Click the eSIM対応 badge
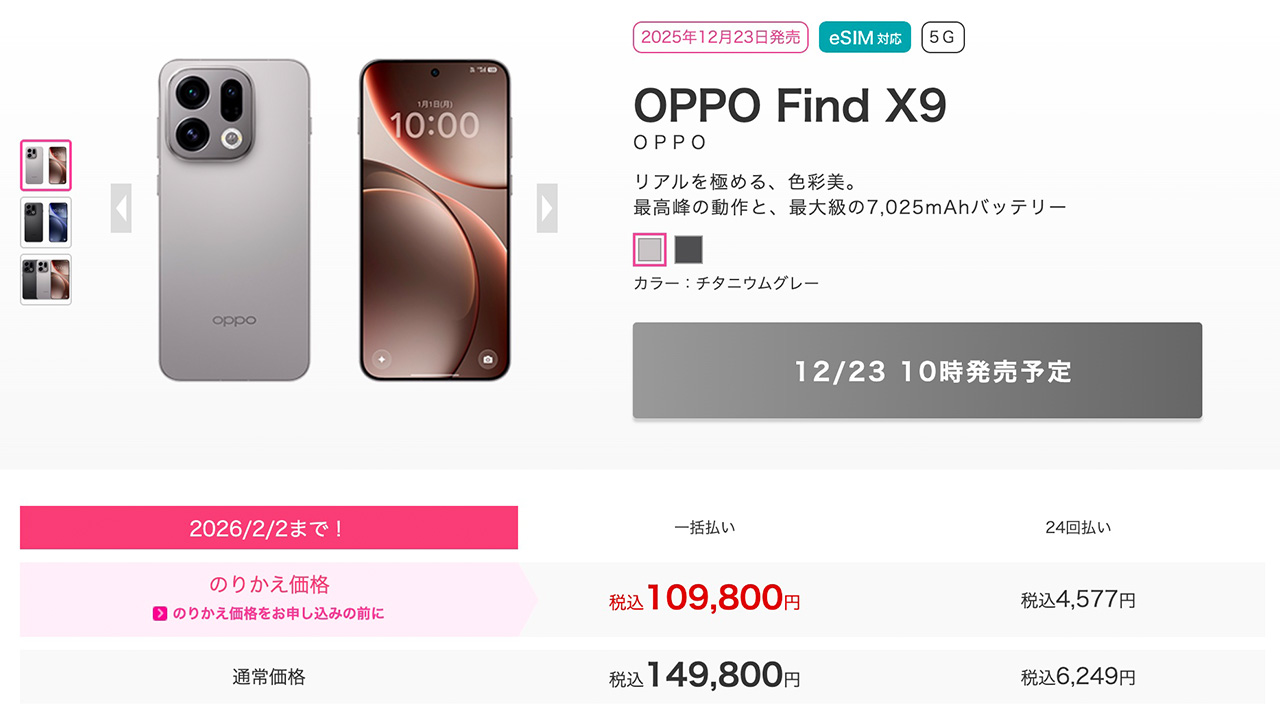 coord(865,38)
